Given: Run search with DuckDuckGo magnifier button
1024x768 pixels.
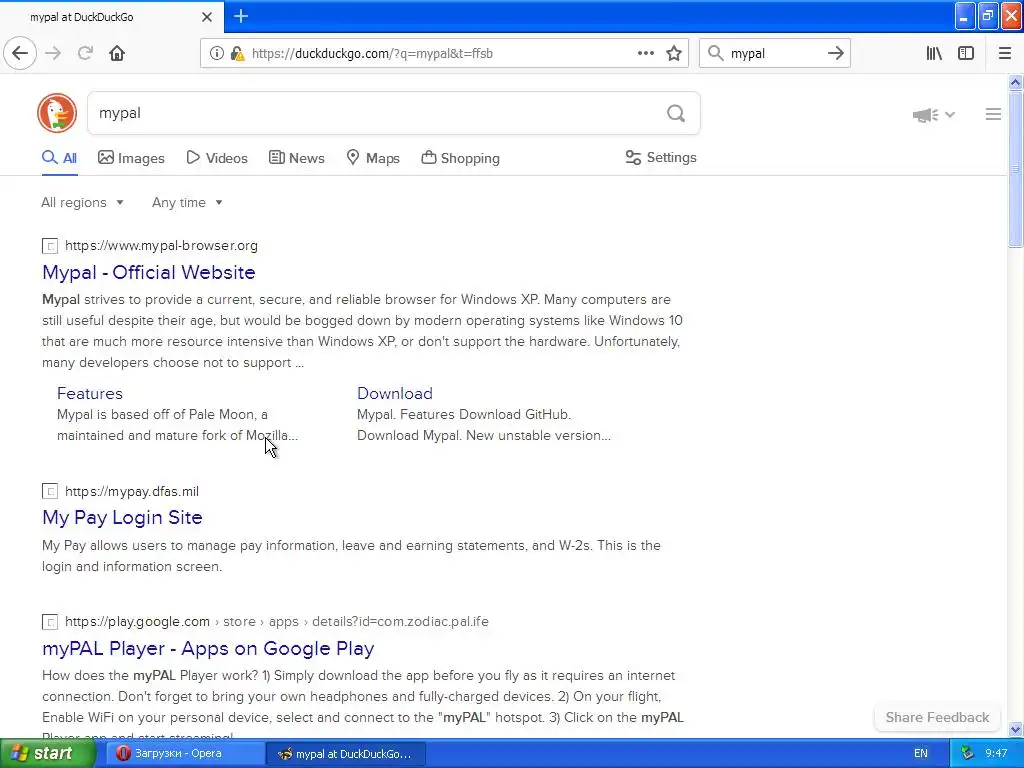Looking at the screenshot, I should pos(676,114).
